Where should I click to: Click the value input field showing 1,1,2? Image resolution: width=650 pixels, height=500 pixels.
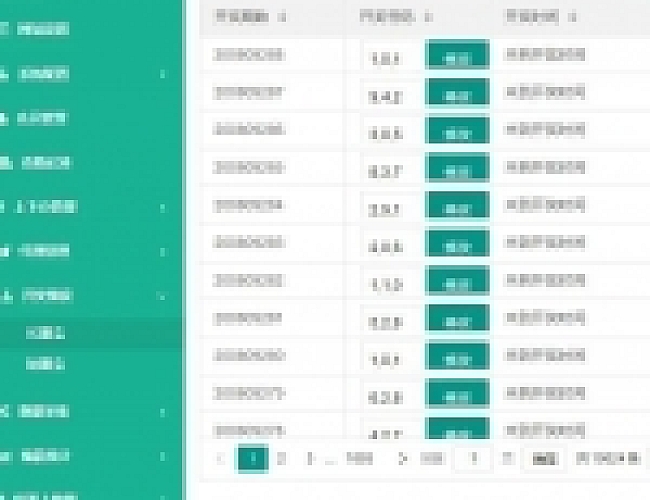(390, 285)
